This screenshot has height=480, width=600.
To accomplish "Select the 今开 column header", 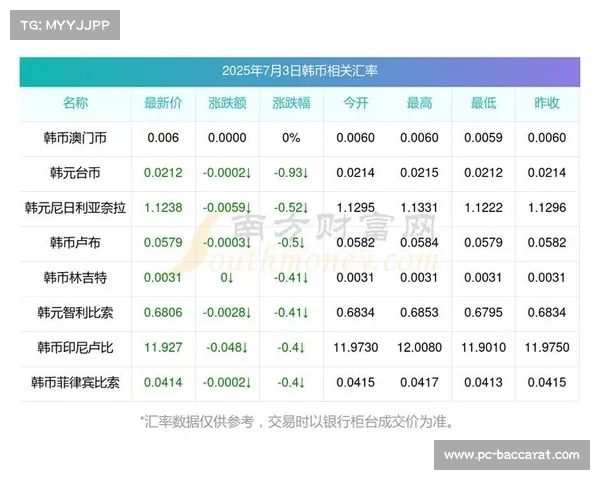I will (355, 103).
